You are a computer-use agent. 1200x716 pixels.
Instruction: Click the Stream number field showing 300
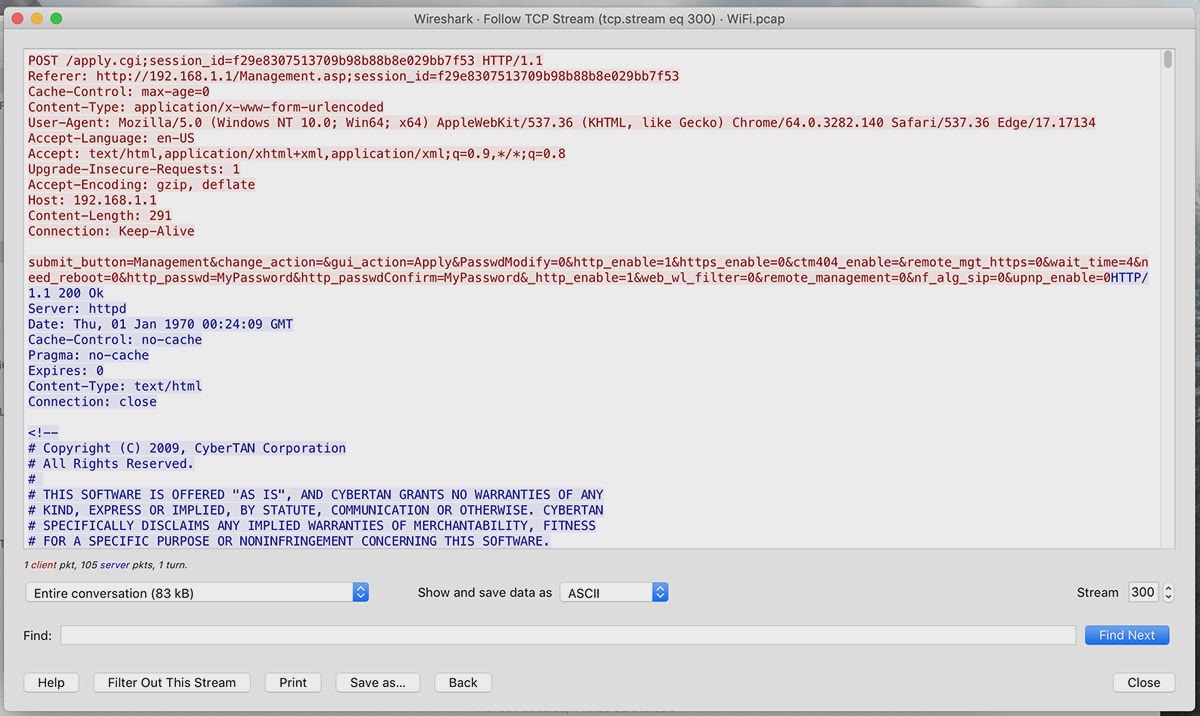(1143, 593)
